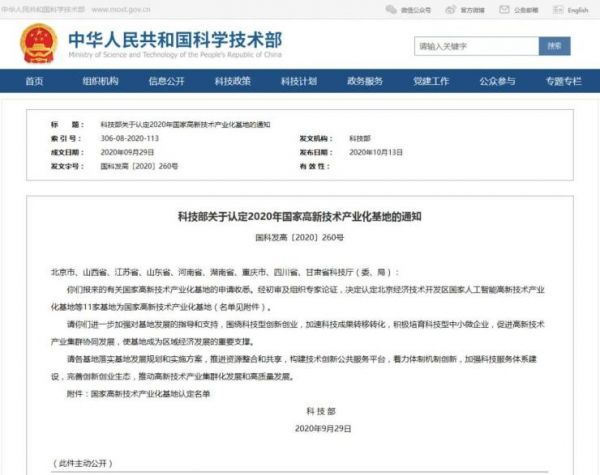Click the 科技部 signature text
Image resolution: width=600 pixels, height=475 pixels.
coord(321,411)
